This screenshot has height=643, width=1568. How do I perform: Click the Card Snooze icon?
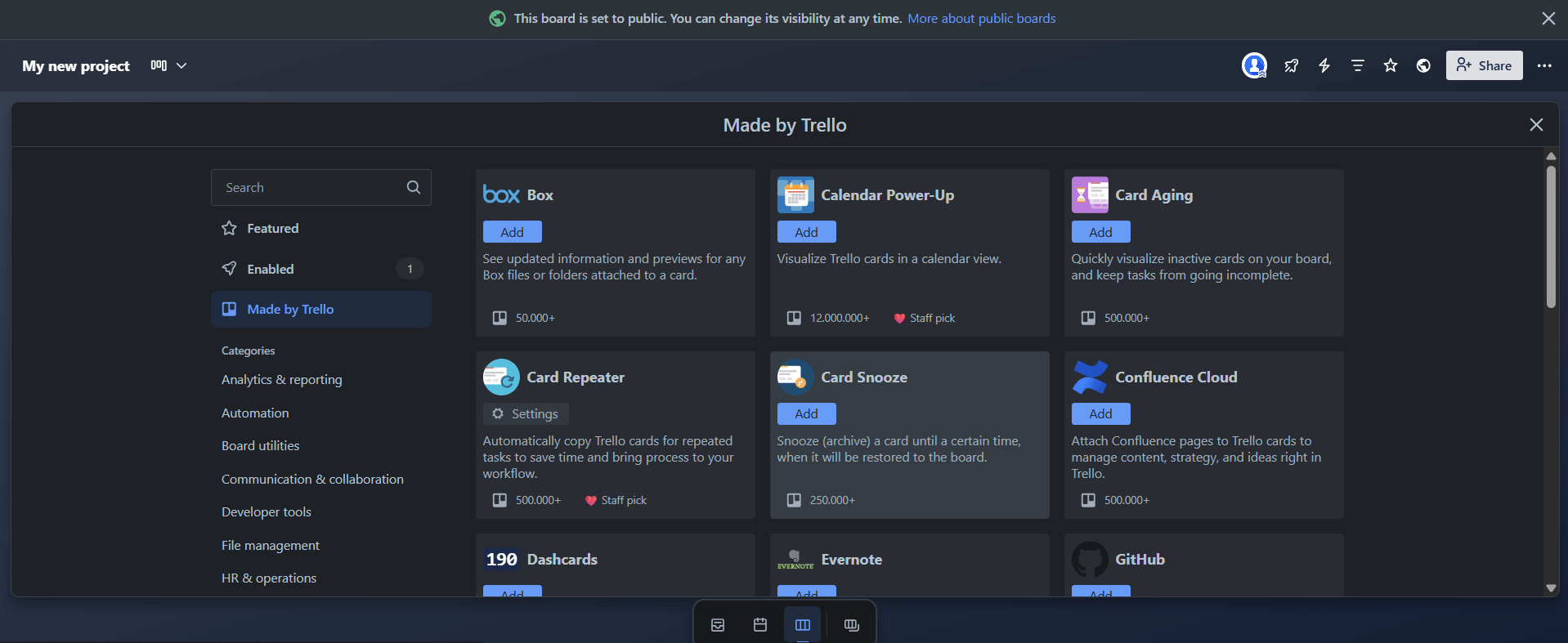[795, 377]
